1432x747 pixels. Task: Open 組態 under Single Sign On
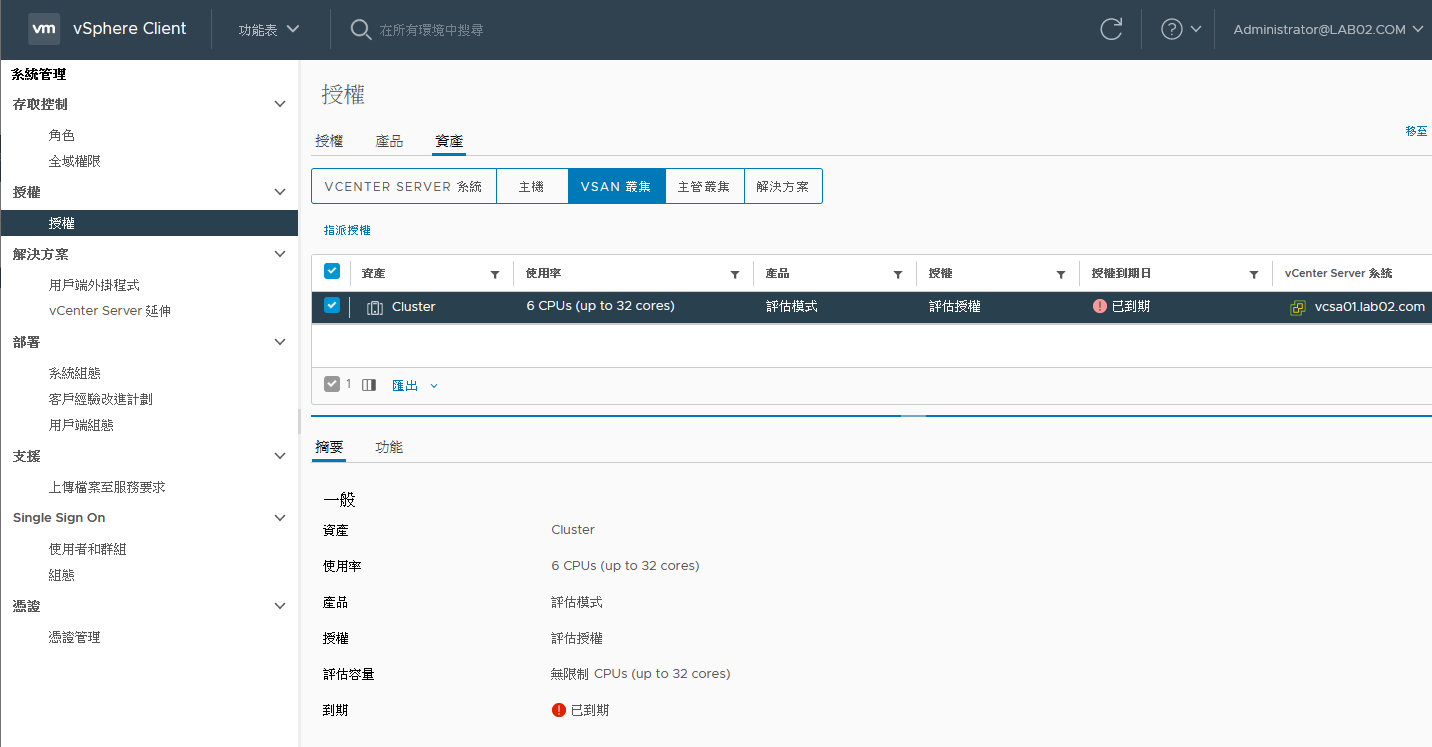tap(62, 575)
